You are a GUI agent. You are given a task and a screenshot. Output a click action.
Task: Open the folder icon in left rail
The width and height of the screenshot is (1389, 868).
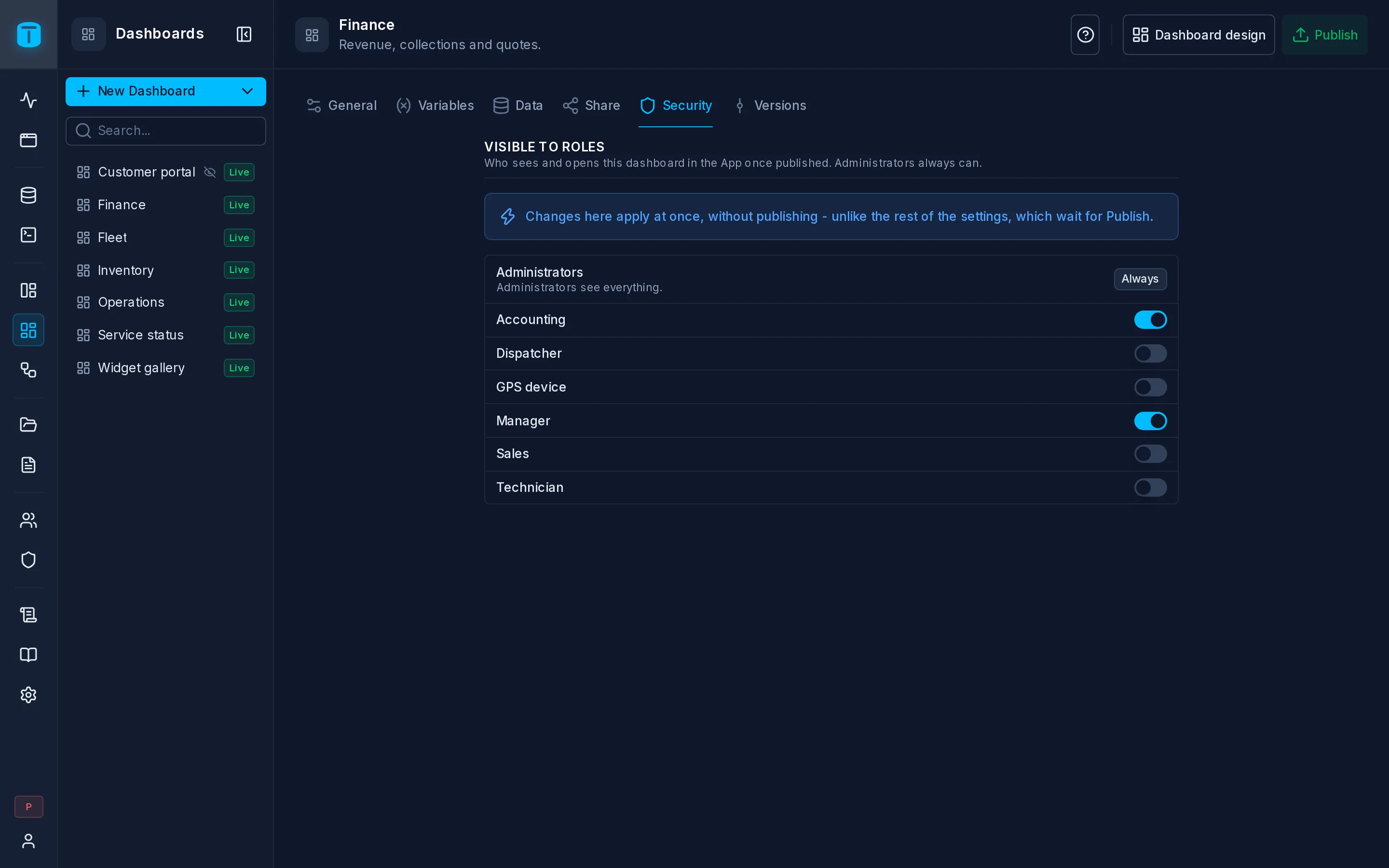click(28, 425)
